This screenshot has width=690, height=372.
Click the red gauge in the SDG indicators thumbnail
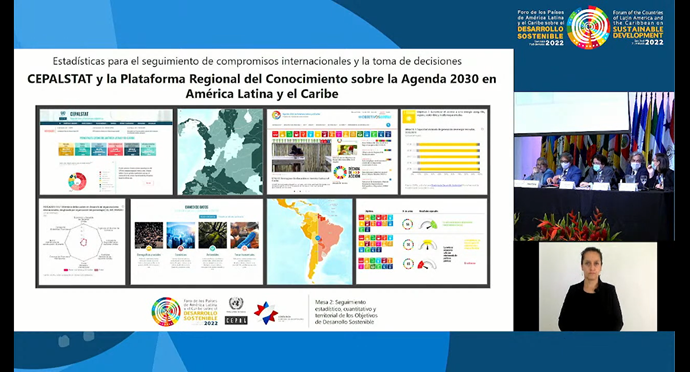pos(426,264)
